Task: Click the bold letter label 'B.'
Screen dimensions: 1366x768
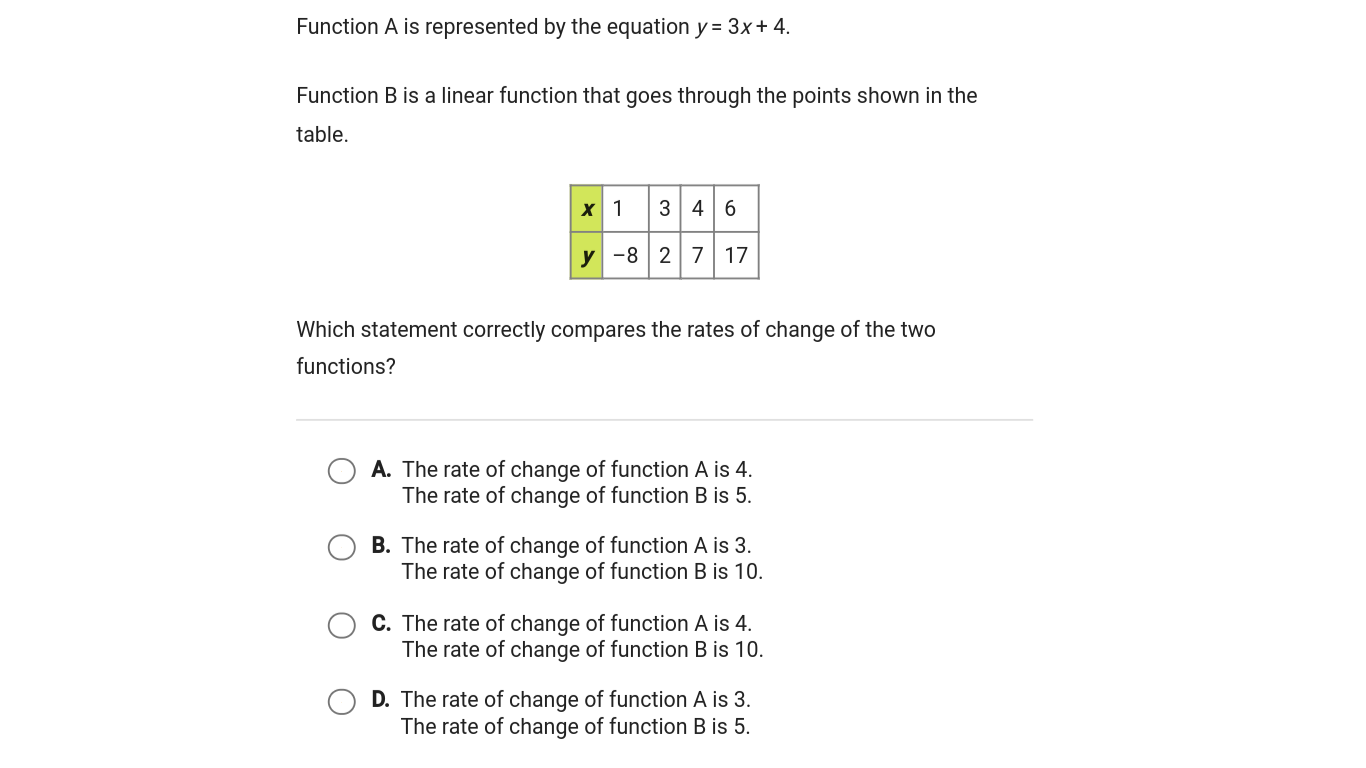Action: (381, 545)
